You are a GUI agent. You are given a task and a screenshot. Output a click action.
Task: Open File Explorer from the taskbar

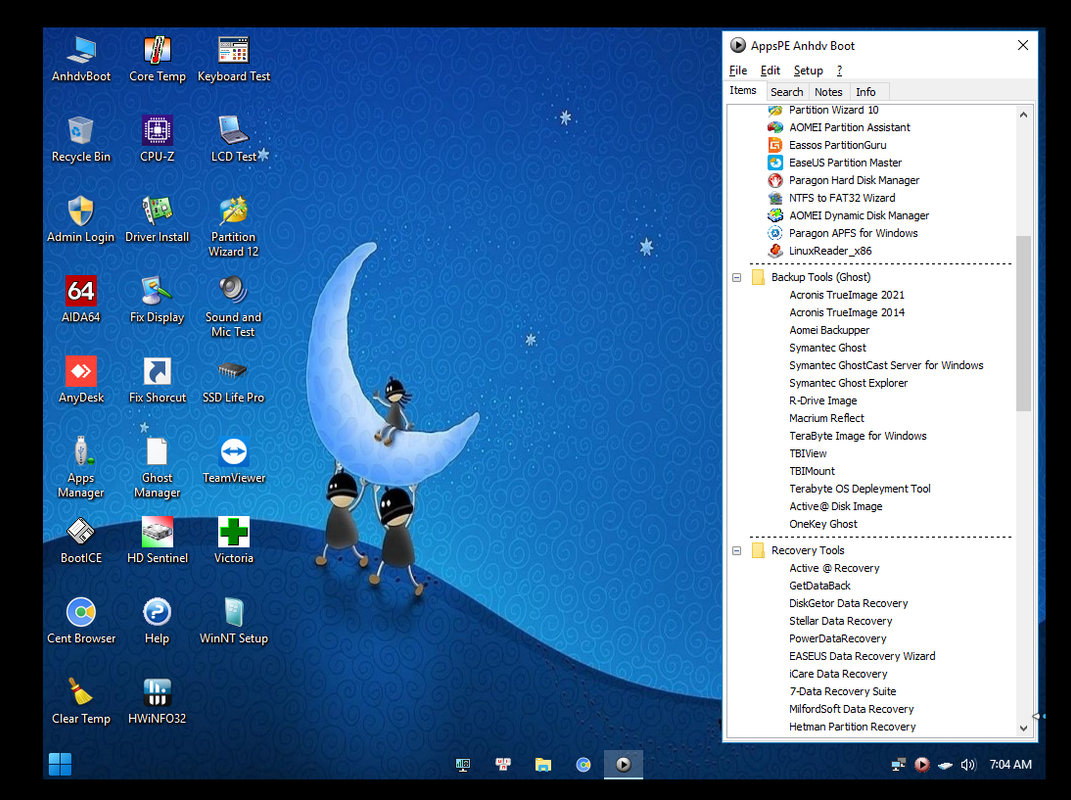tap(543, 764)
